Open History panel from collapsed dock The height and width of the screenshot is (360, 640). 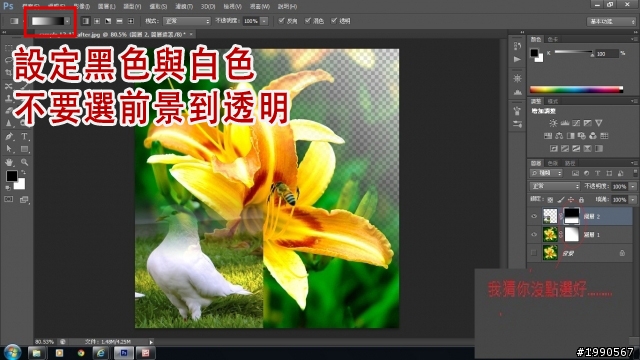pos(517,46)
